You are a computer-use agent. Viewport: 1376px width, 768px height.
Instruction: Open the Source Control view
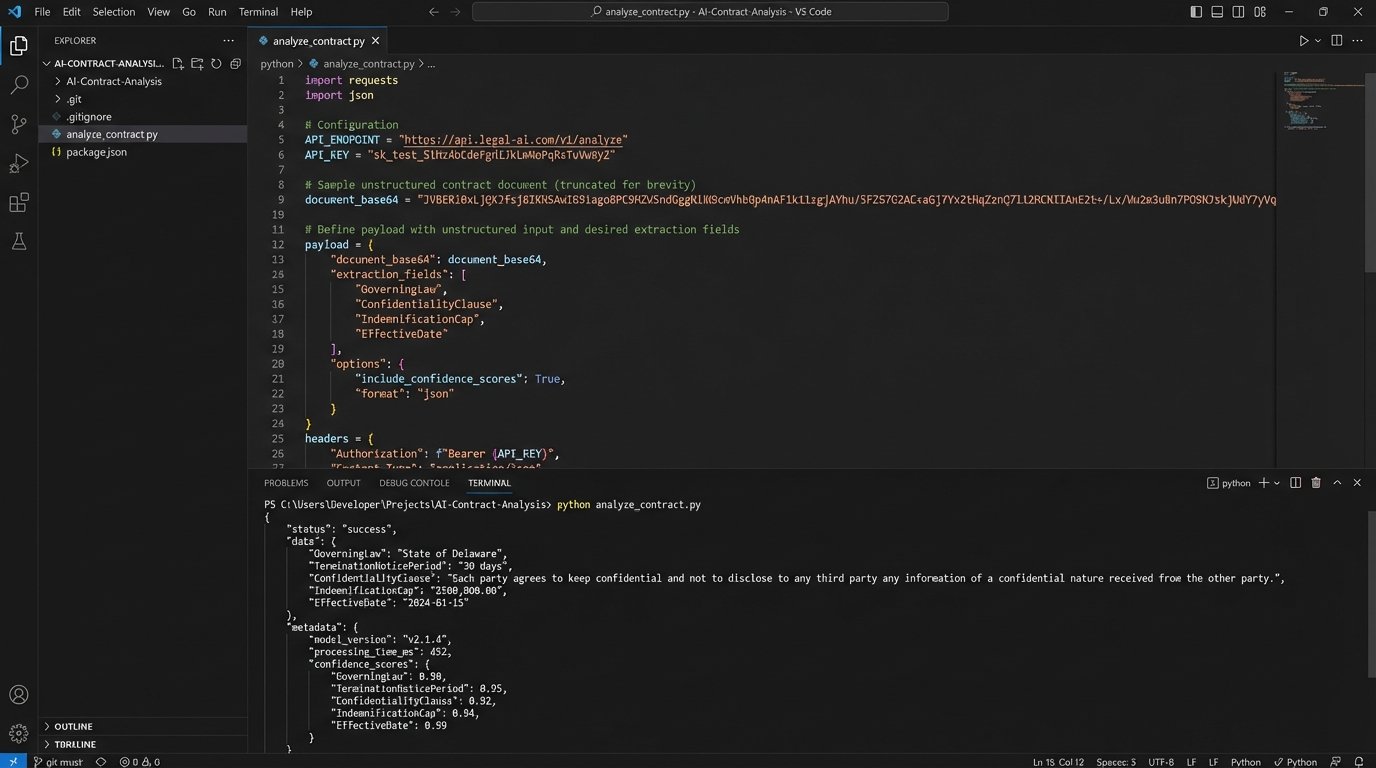[x=18, y=124]
